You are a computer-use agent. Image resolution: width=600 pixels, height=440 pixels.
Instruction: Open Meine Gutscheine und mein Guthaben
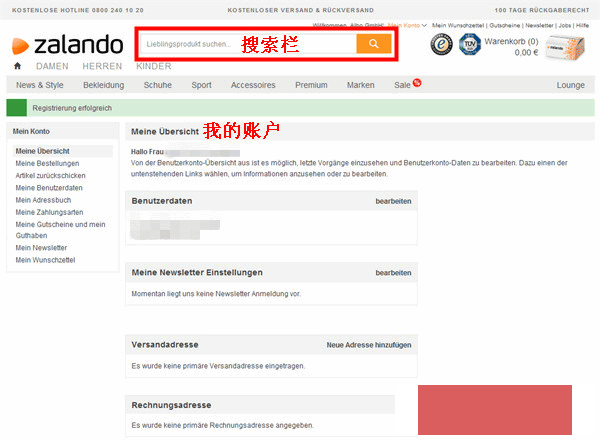(x=60, y=230)
